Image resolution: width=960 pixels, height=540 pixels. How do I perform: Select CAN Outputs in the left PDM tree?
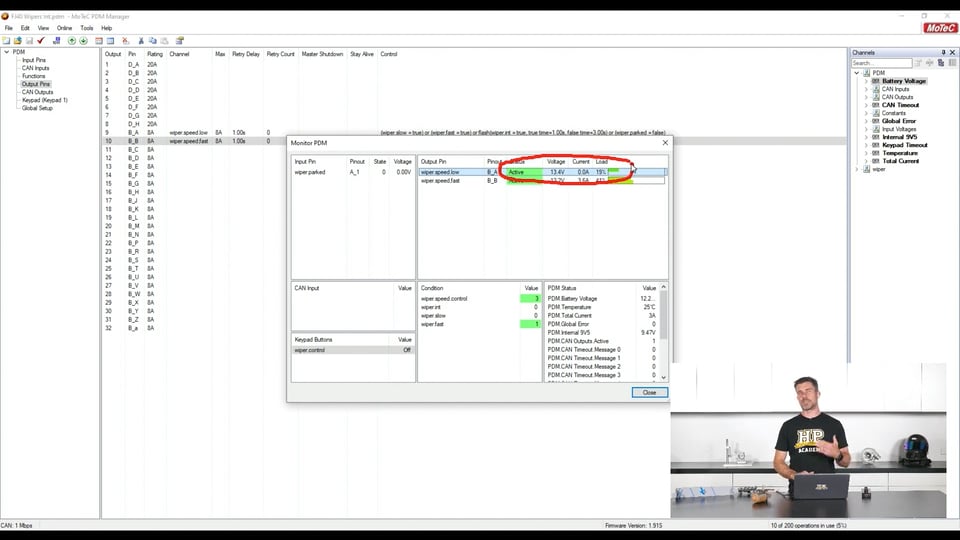pos(37,92)
